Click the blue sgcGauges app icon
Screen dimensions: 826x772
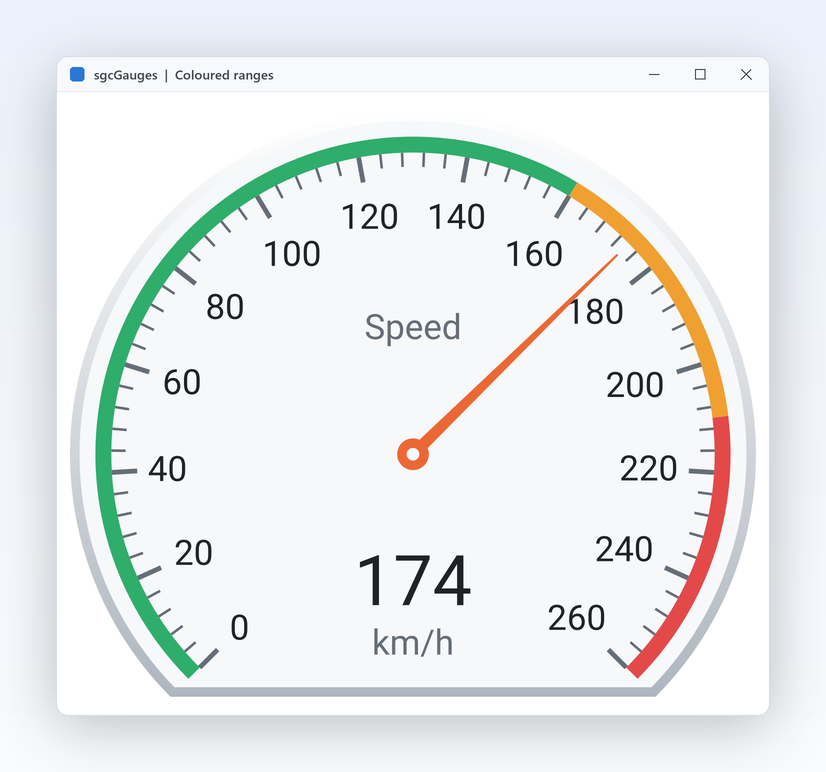pos(77,74)
